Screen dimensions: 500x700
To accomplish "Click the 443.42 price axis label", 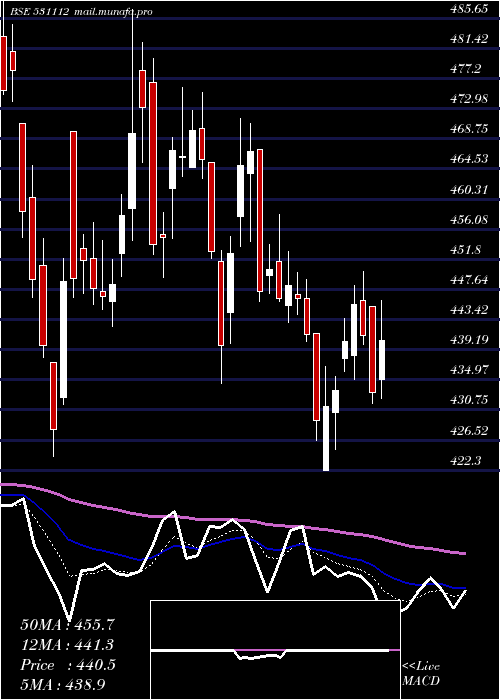I will tap(469, 310).
